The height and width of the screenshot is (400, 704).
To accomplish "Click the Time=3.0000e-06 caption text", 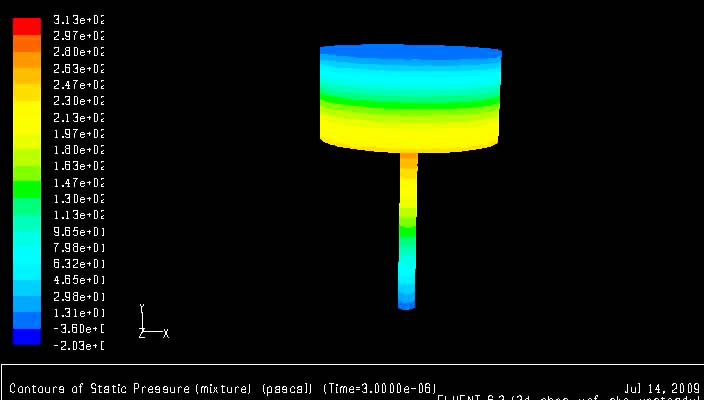I will 379,388.
